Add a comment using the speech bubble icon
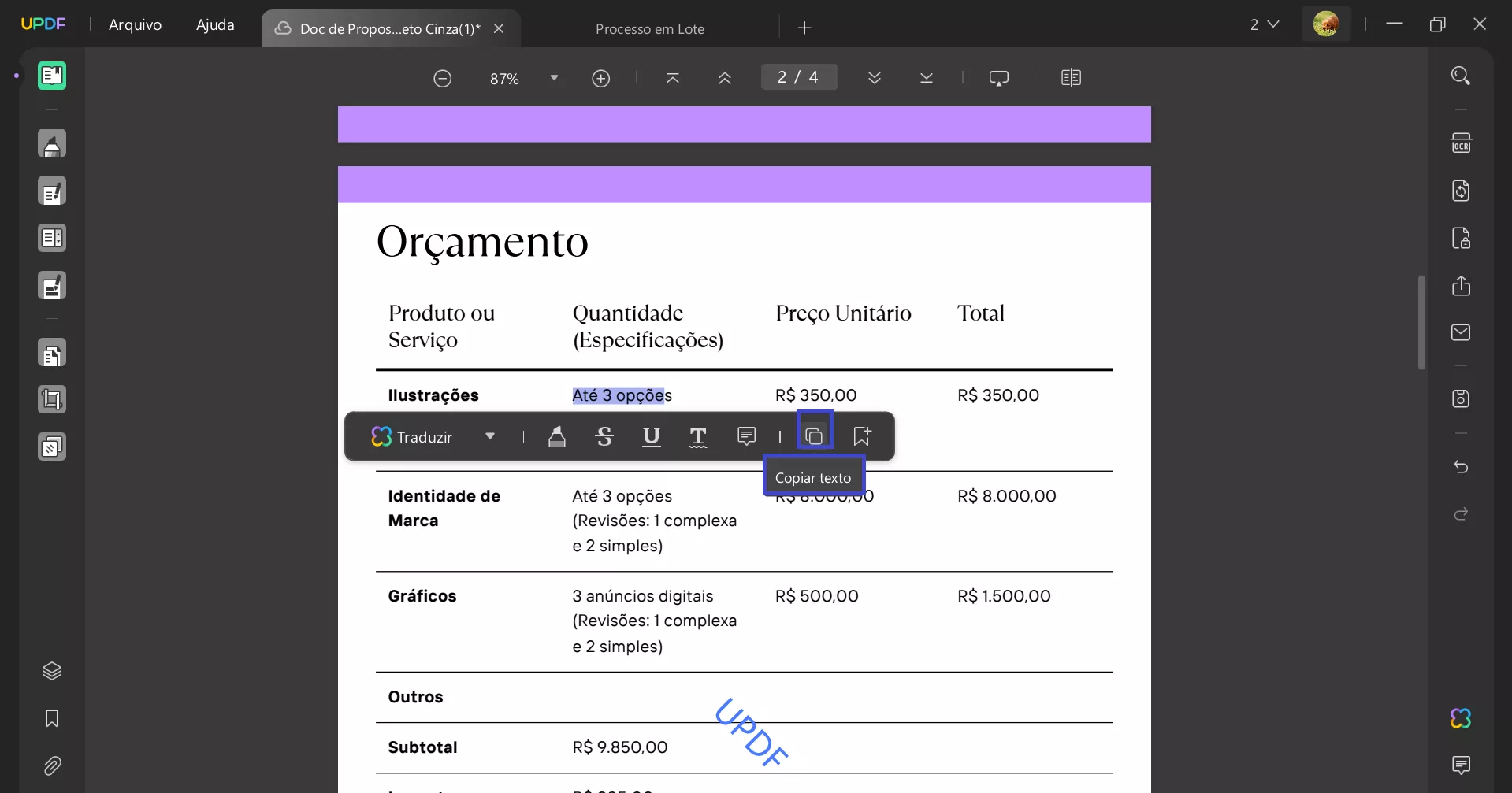 click(746, 435)
